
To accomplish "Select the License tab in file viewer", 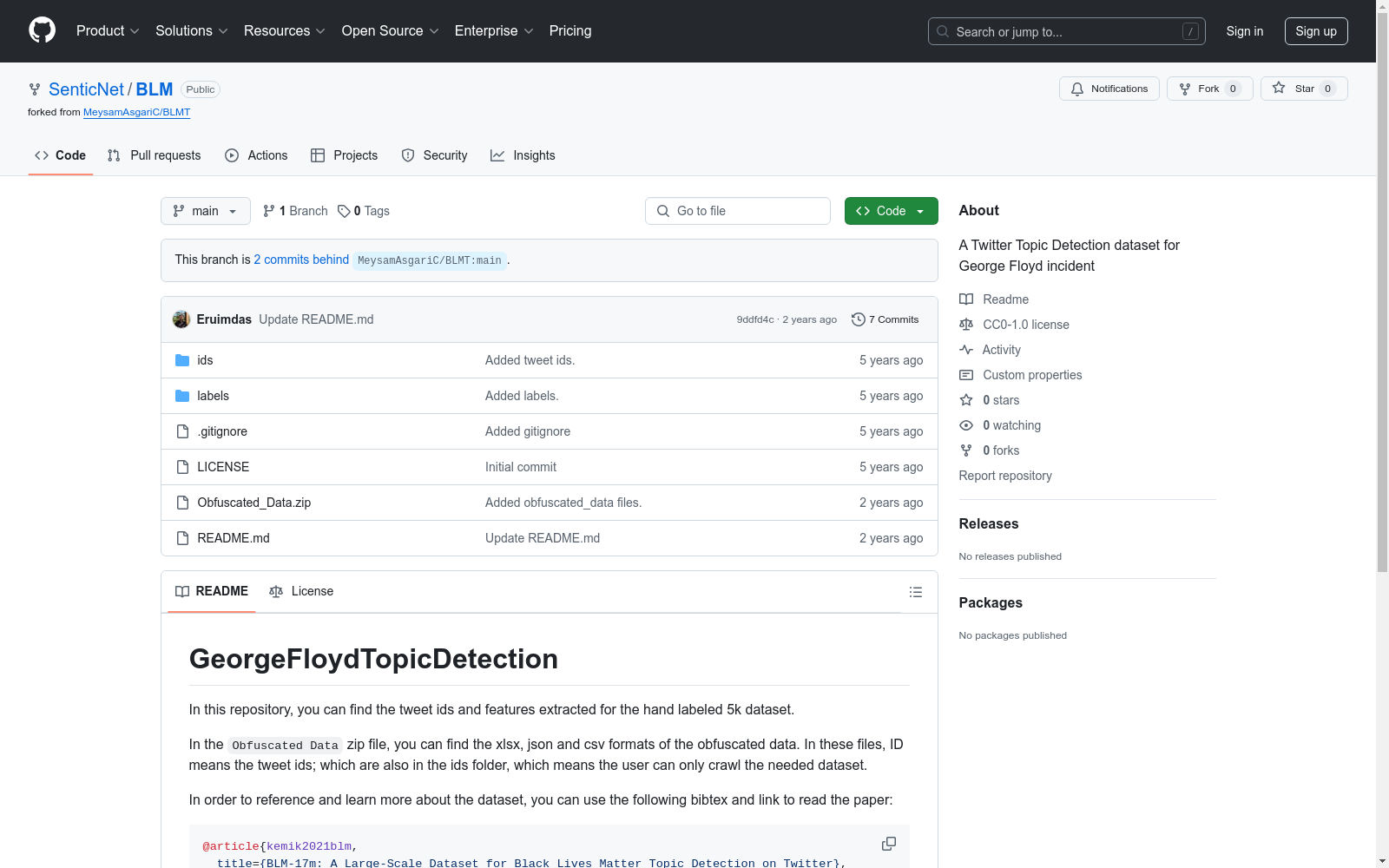I will (x=301, y=591).
